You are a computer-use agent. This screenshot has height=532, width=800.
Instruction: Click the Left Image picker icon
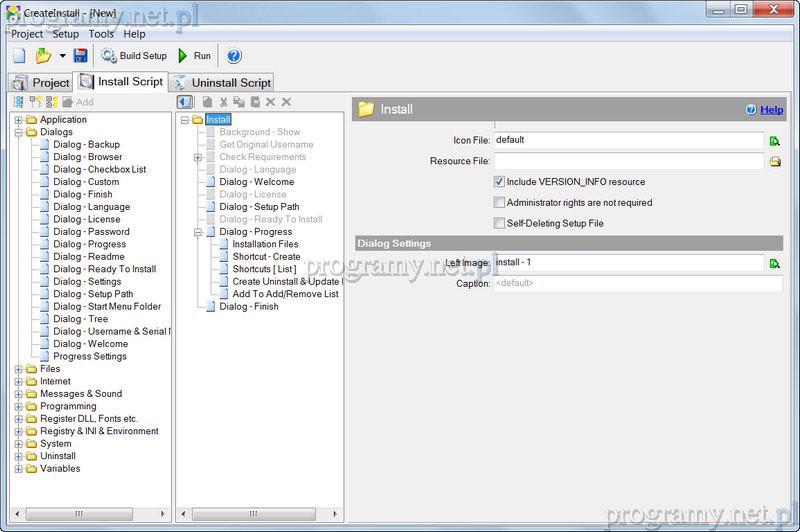click(x=774, y=263)
